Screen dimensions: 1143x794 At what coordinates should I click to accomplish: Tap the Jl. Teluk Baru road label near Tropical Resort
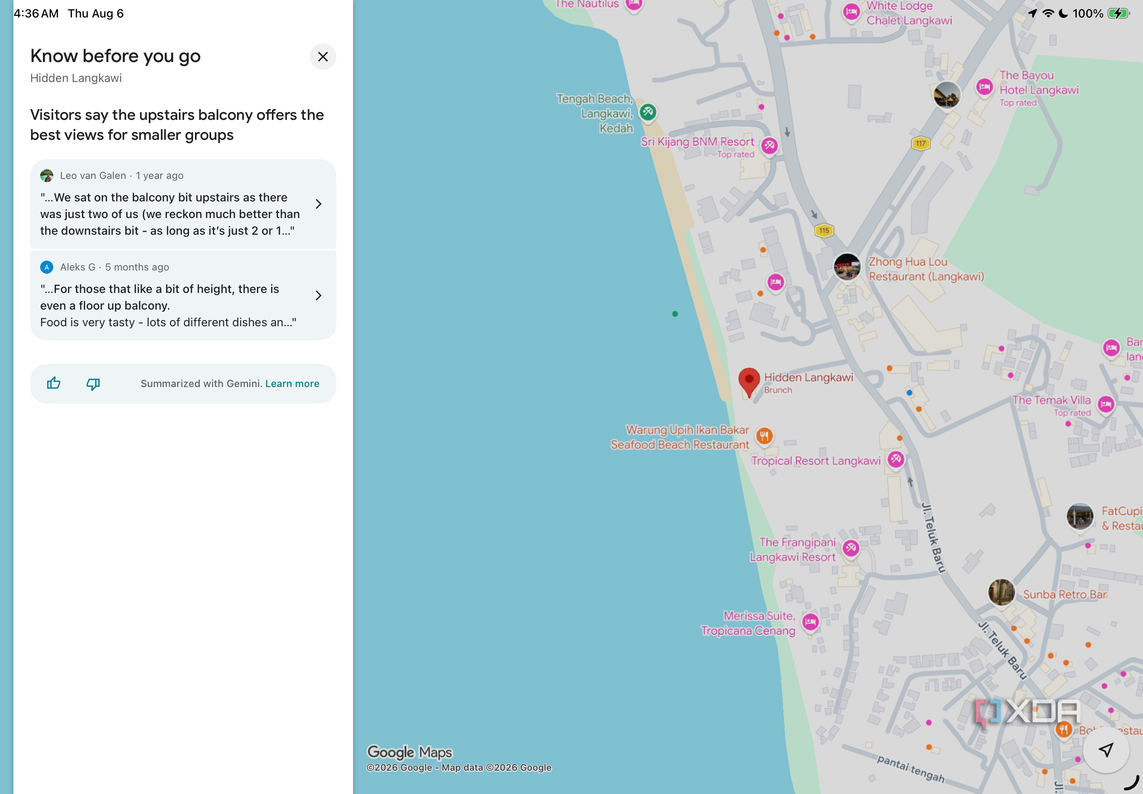934,537
